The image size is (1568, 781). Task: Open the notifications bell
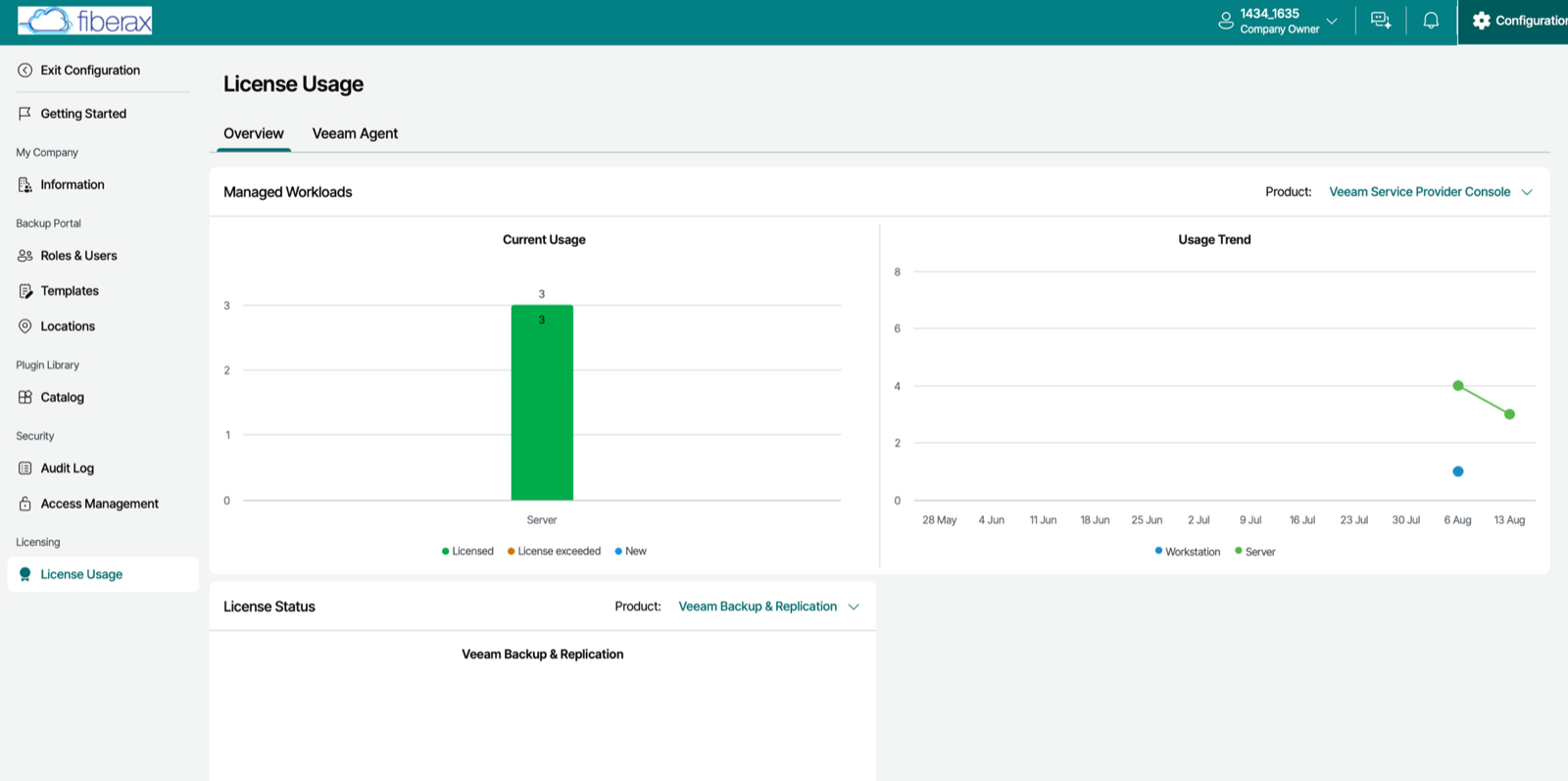[1431, 21]
